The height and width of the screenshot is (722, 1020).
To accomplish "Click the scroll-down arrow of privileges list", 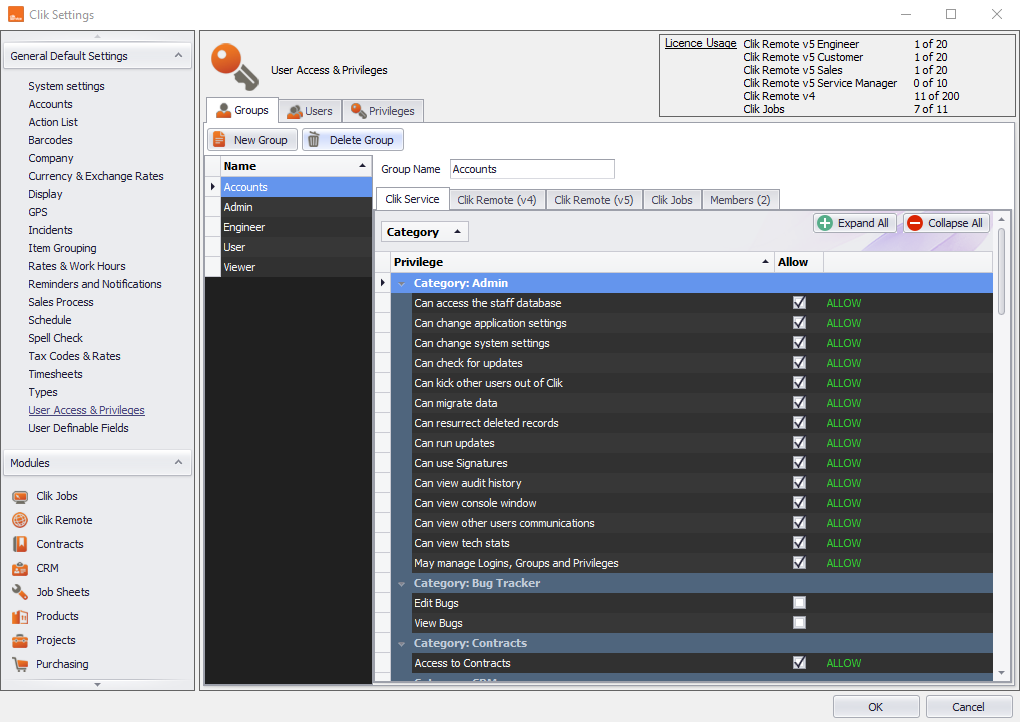I will [x=1001, y=674].
